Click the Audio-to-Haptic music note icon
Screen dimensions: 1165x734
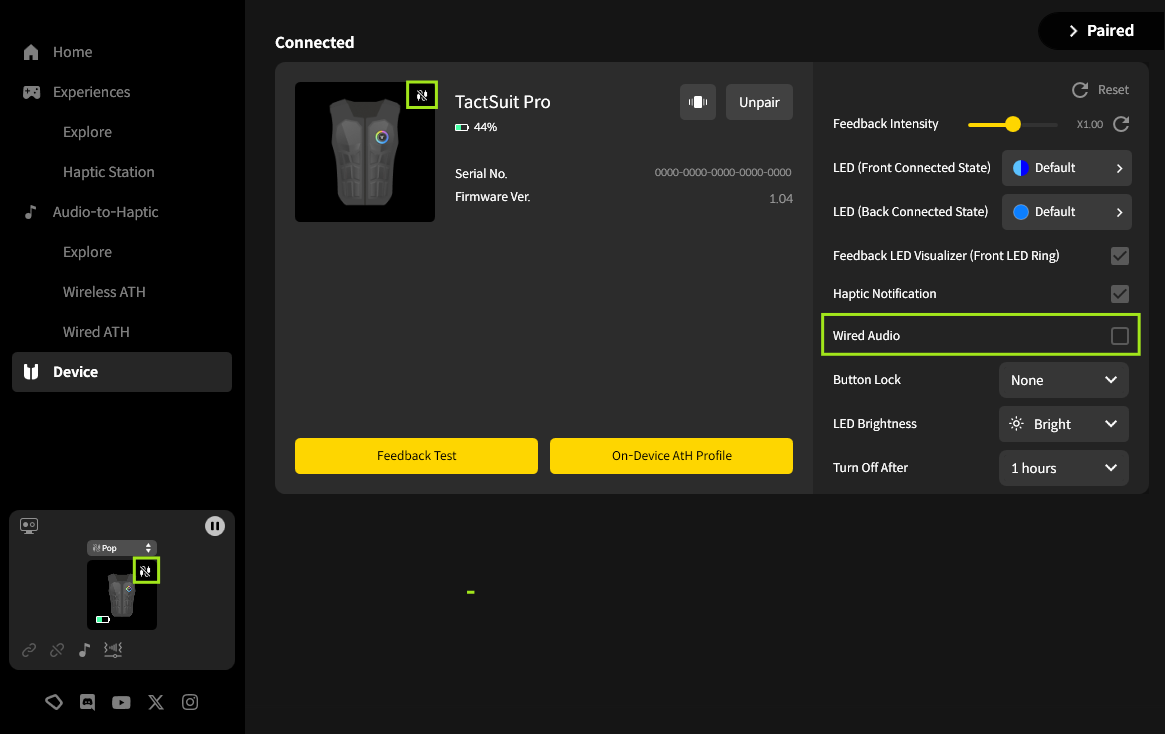[x=30, y=212]
